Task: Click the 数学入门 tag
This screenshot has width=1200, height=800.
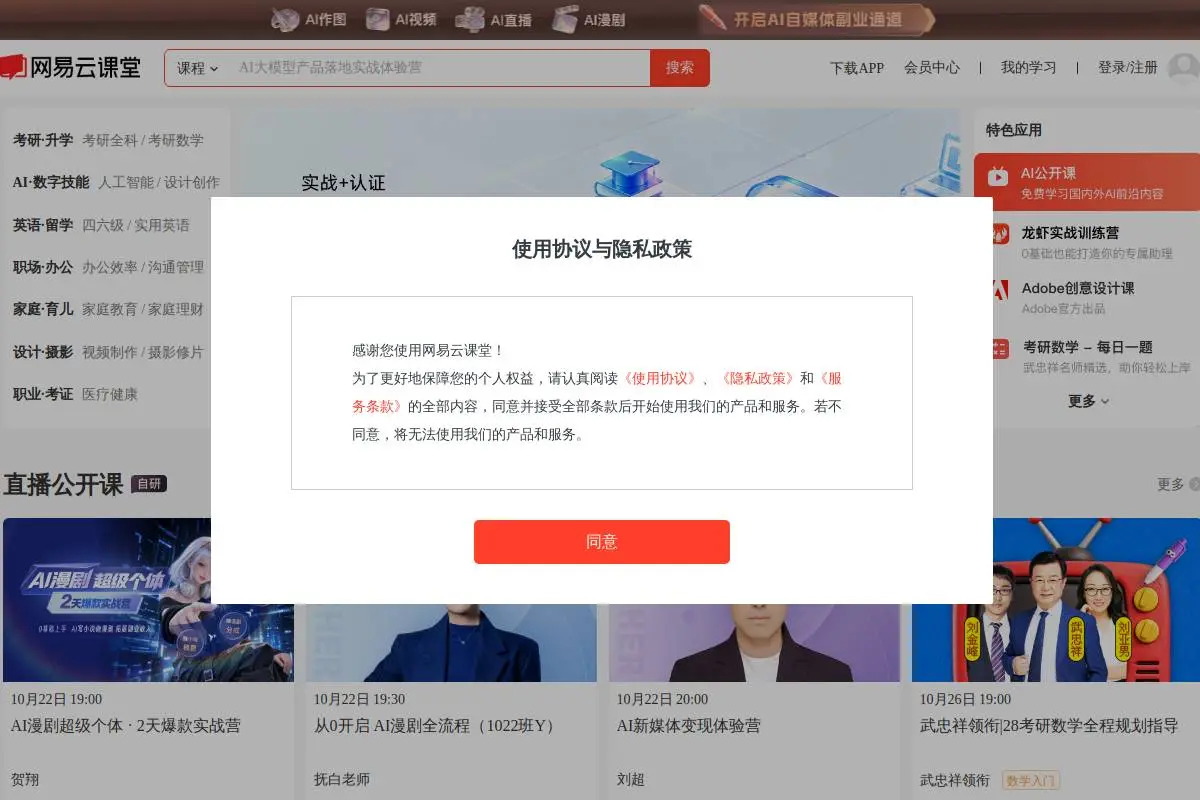Action: [x=1030, y=780]
